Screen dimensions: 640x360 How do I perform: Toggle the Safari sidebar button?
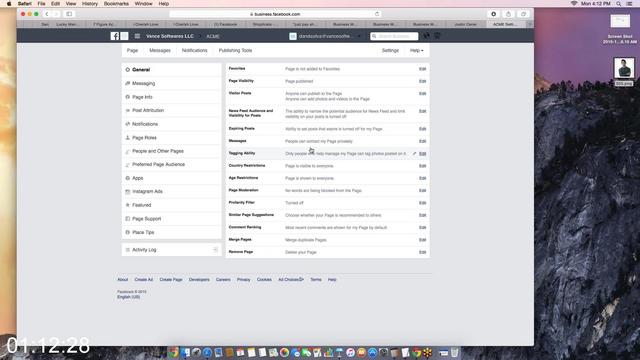tap(69, 14)
